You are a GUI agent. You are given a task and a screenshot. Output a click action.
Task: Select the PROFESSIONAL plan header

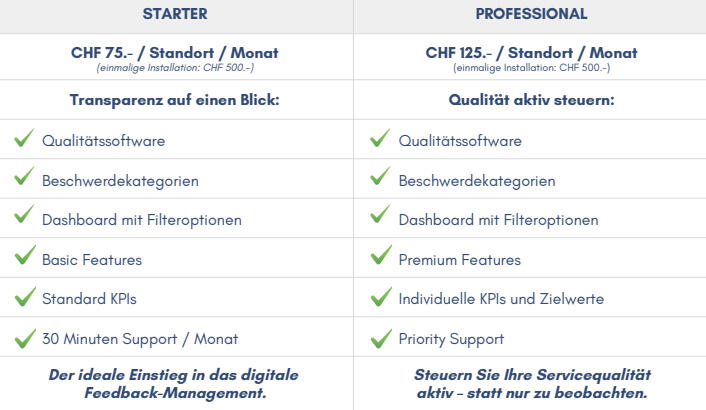coord(531,14)
